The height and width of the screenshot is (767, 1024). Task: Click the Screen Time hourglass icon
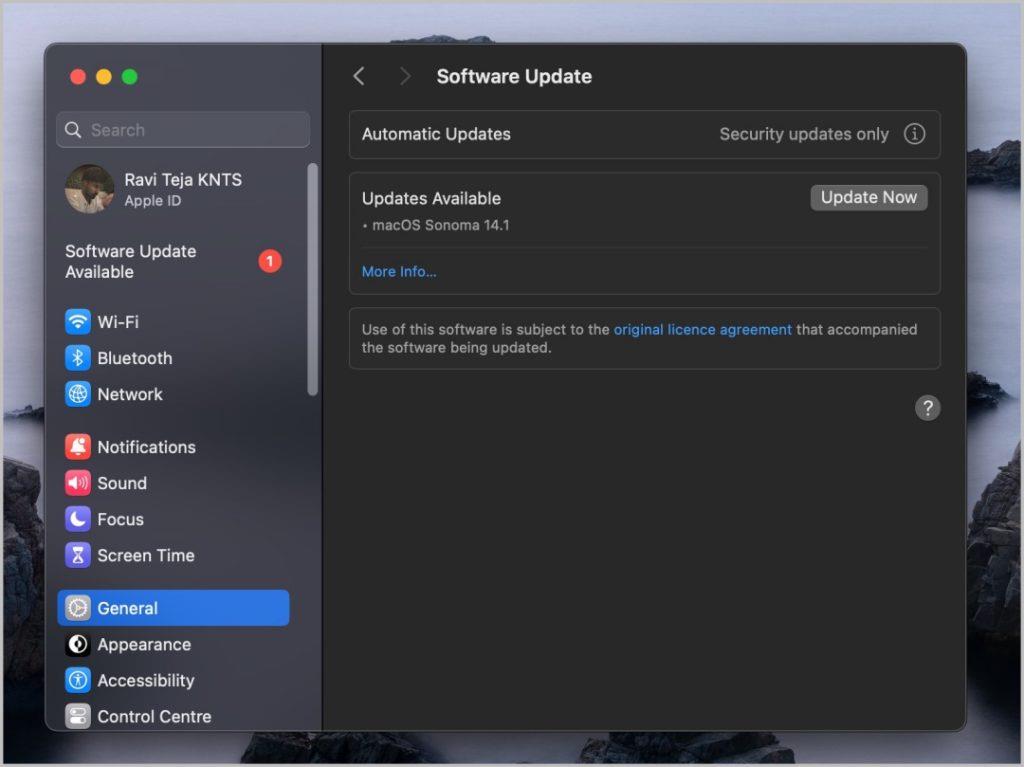tap(78, 555)
